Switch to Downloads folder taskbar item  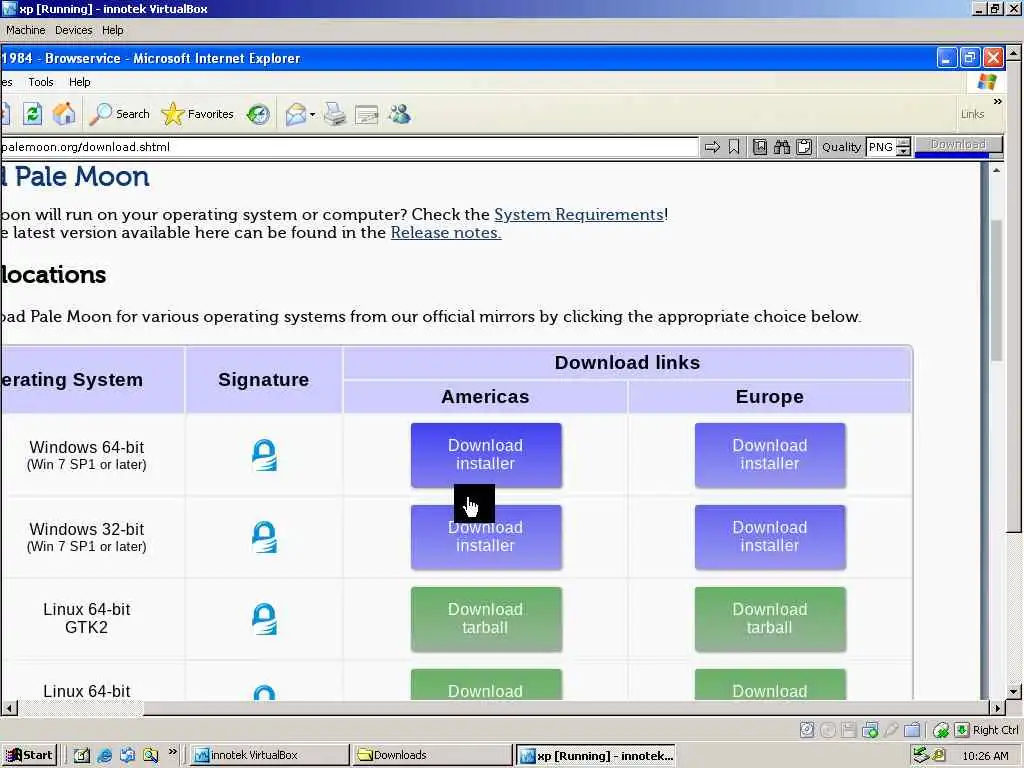(x=432, y=755)
